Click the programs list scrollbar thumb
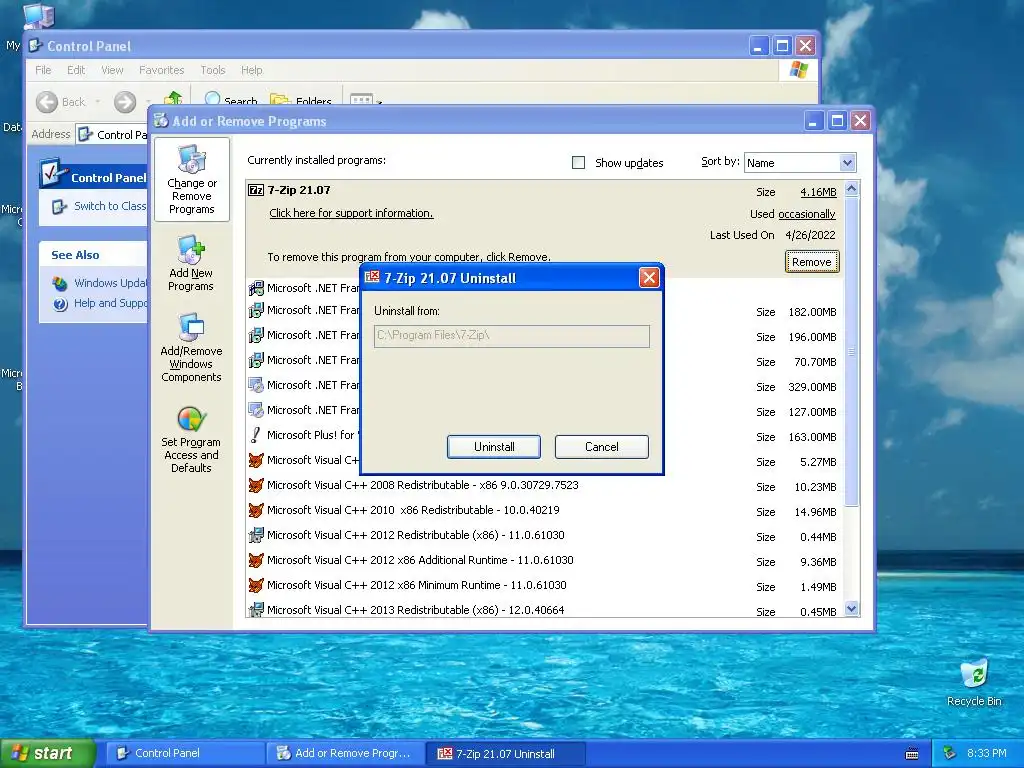1024x768 pixels. [x=851, y=351]
